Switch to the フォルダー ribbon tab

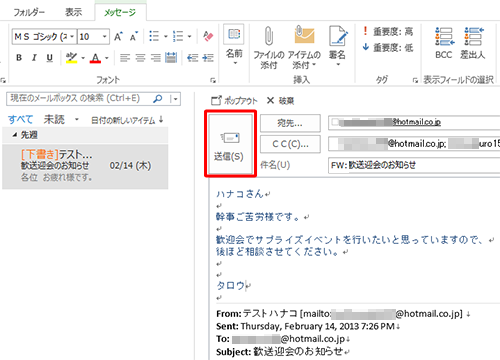(29, 13)
